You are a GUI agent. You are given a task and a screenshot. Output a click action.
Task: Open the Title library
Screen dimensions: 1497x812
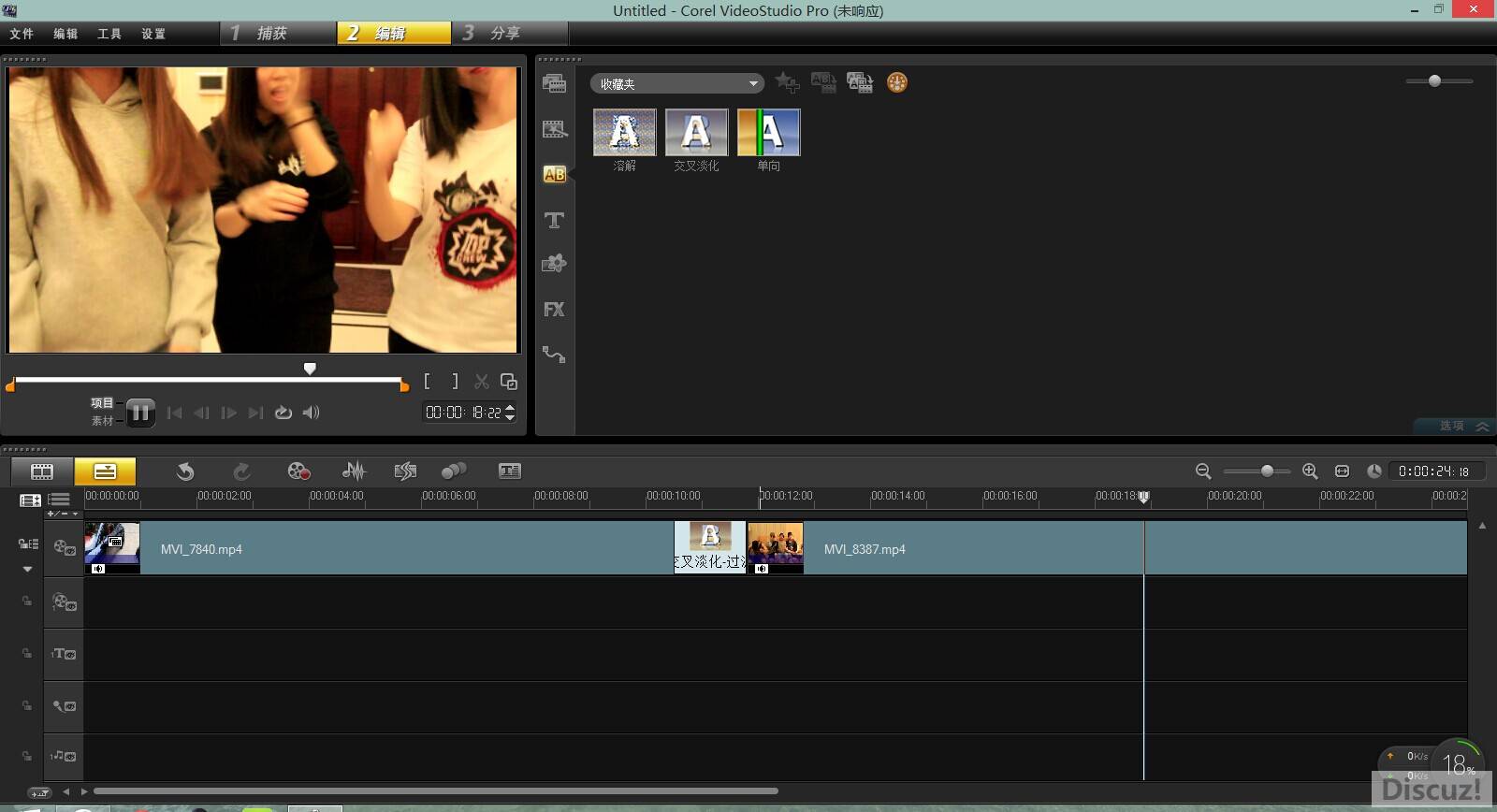coord(554,220)
